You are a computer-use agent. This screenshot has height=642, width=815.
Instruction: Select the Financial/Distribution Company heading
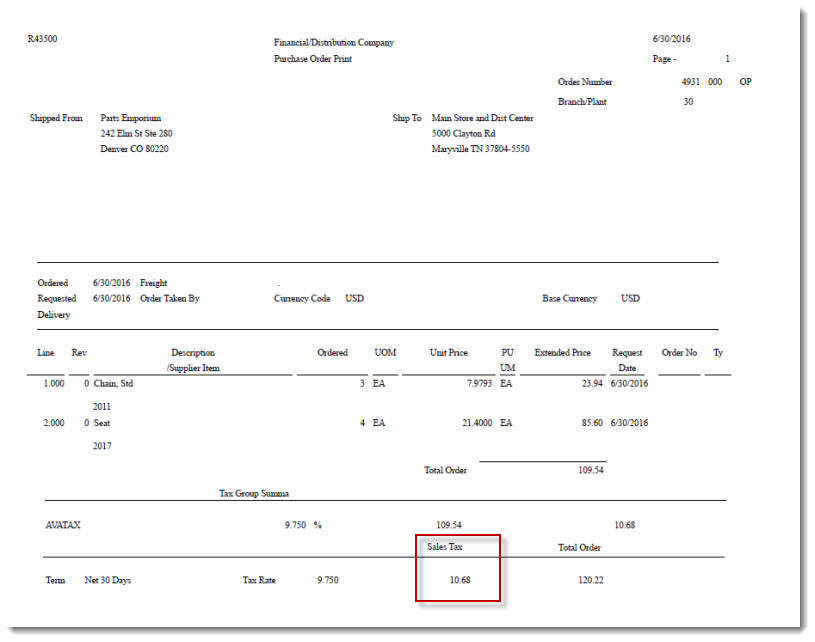click(x=333, y=43)
